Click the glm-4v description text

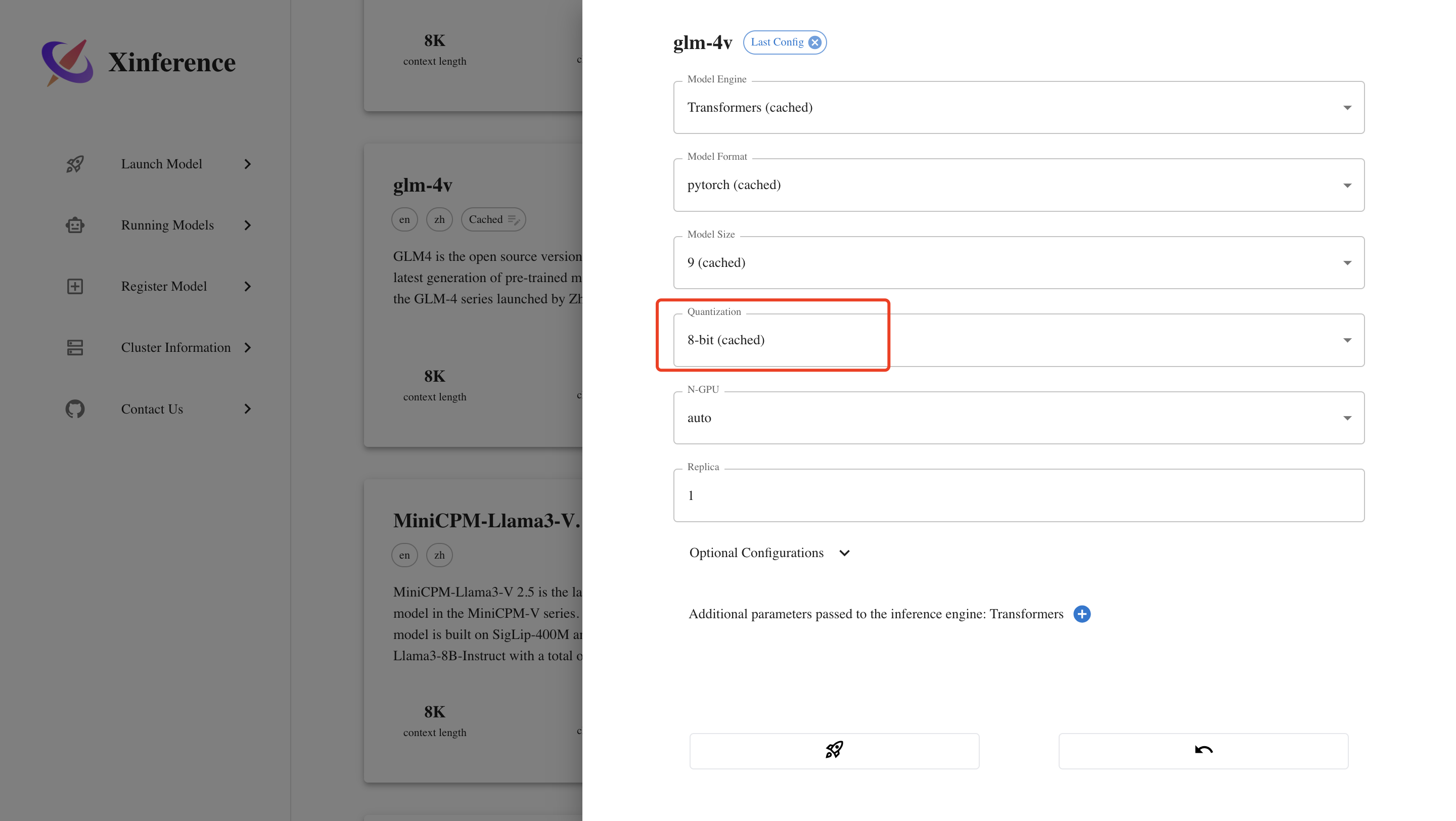pyautogui.click(x=487, y=278)
